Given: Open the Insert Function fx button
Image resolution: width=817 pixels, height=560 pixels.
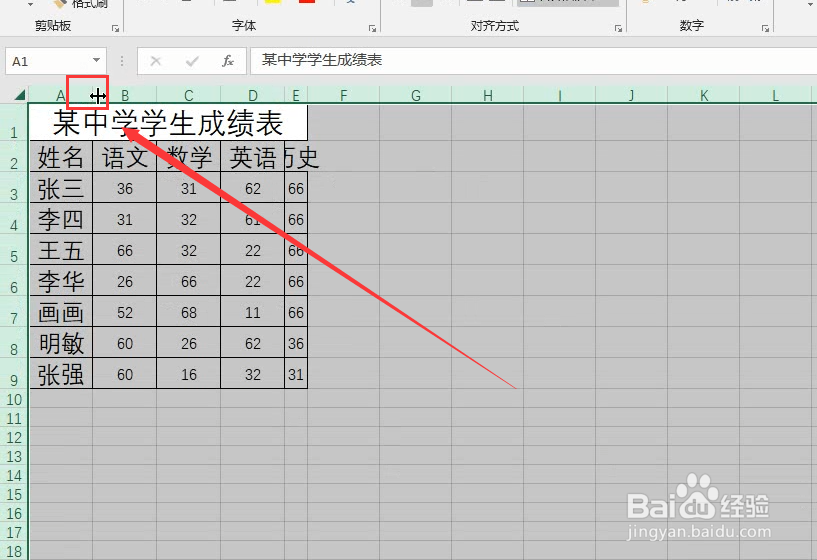Looking at the screenshot, I should point(228,61).
